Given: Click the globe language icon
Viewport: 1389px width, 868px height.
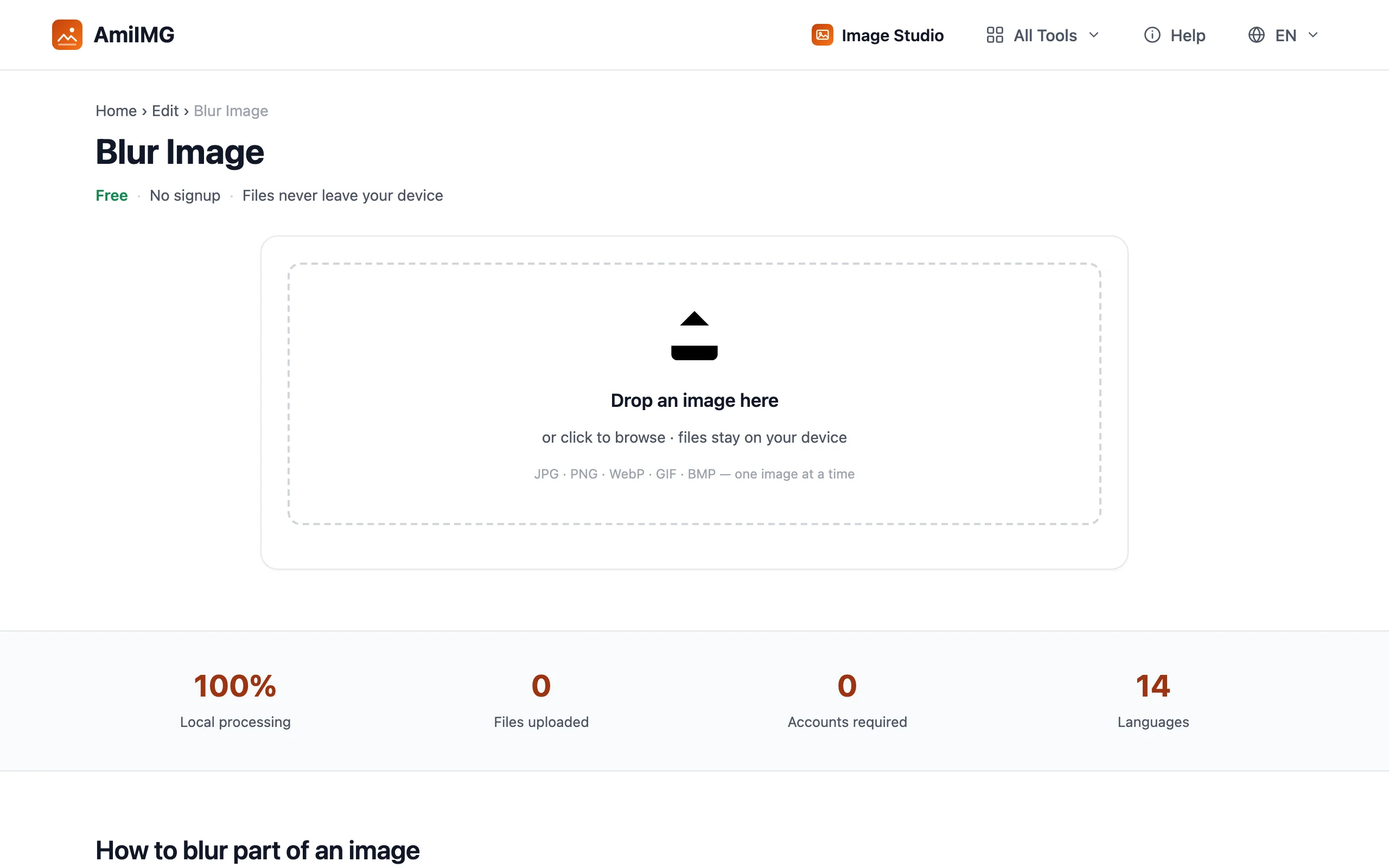Looking at the screenshot, I should (x=1257, y=35).
